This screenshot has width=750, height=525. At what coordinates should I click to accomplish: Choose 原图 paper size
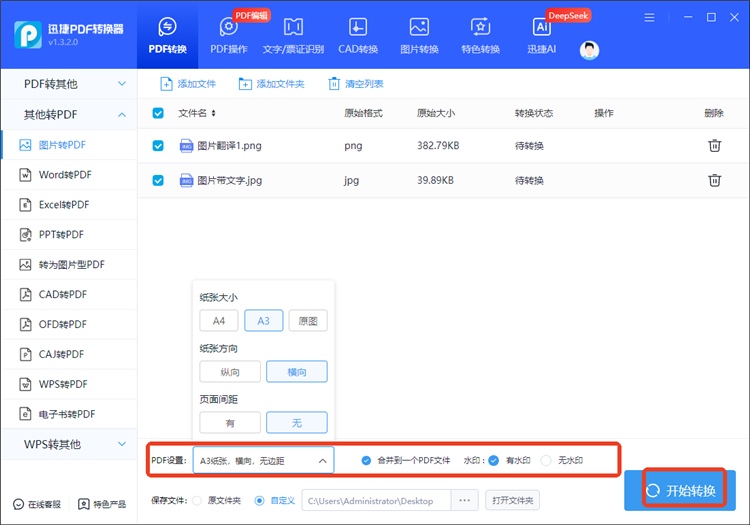[308, 321]
